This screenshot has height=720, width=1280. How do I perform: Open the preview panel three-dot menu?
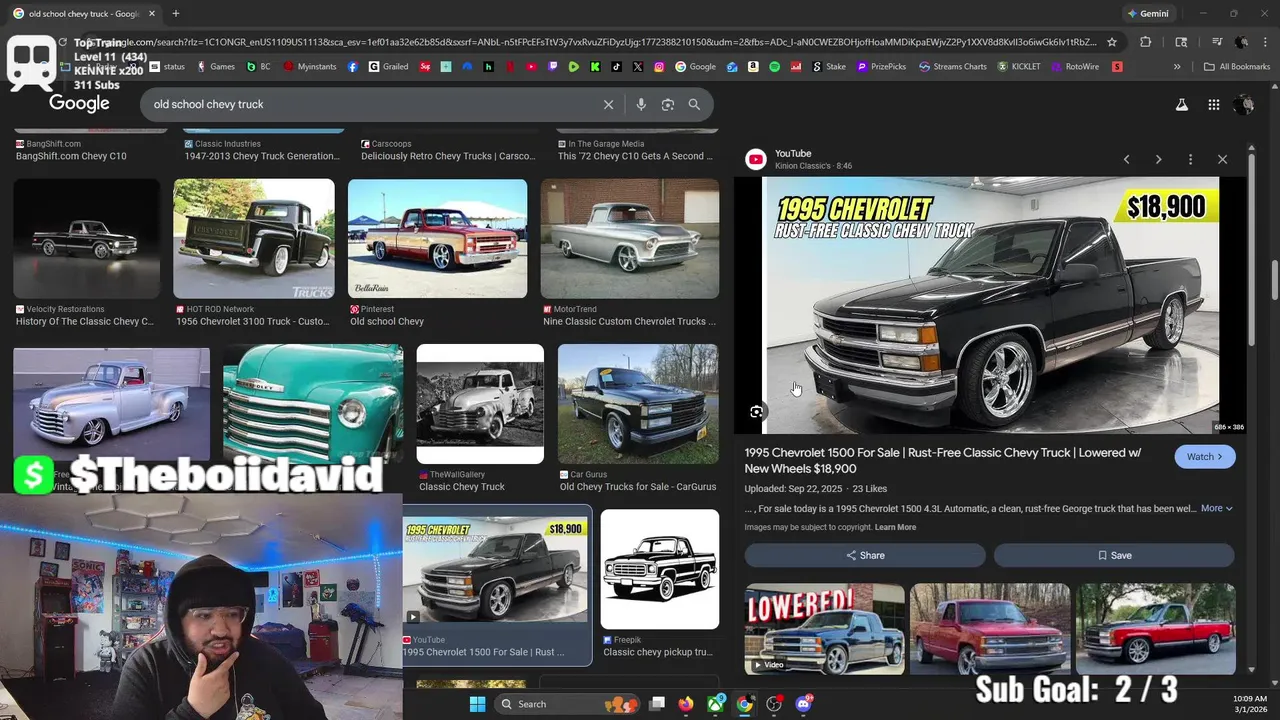click(1190, 159)
